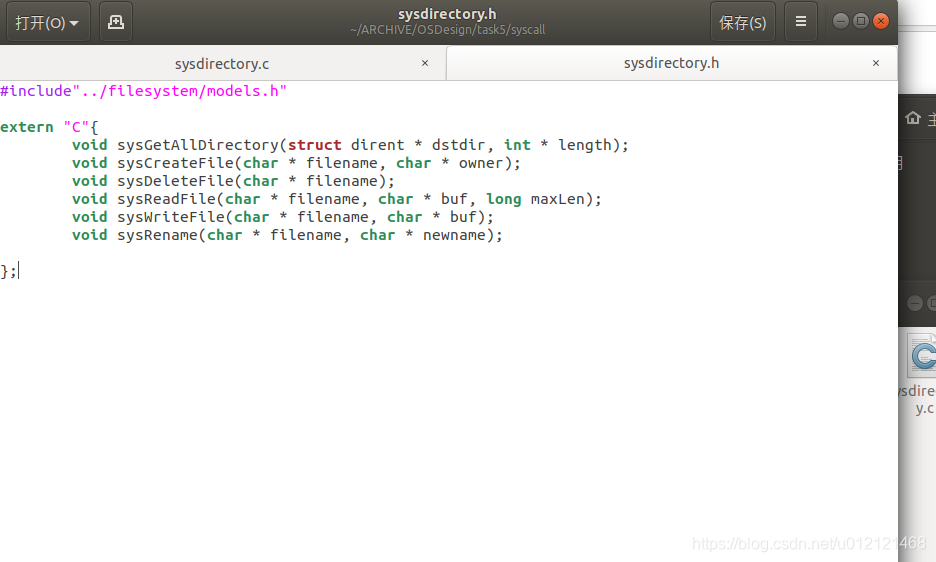Switch to the sysdirectory.c tab

(222, 63)
